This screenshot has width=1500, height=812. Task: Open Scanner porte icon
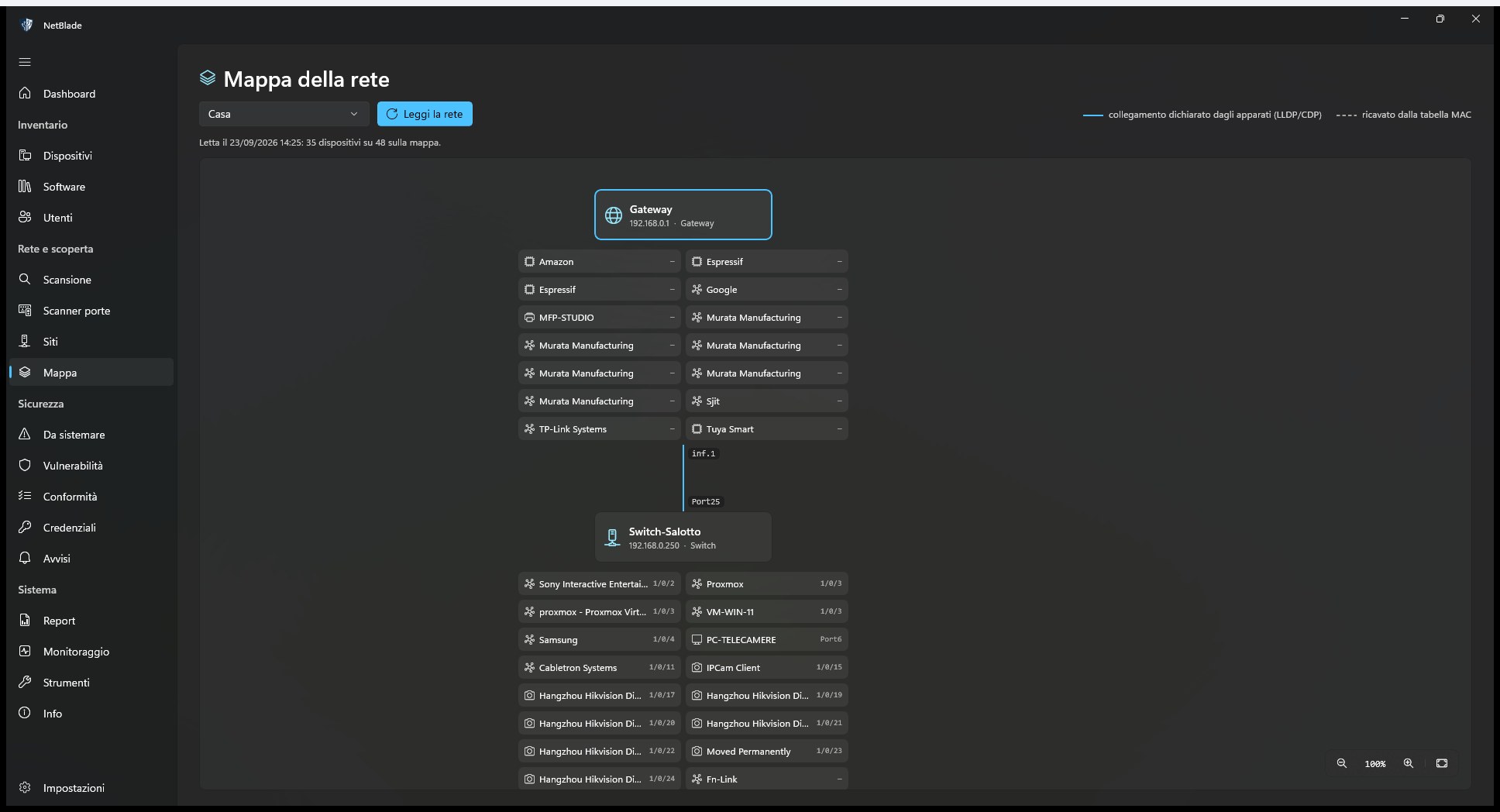25,310
